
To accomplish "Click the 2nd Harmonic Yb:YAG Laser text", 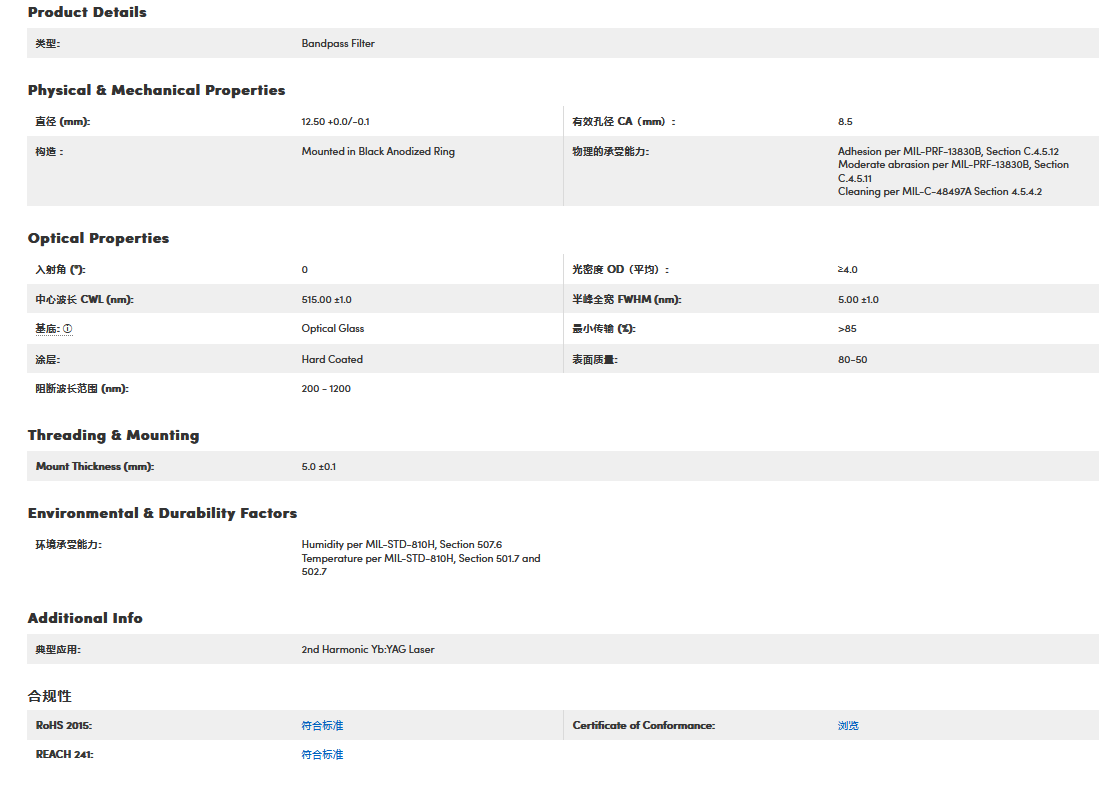I will [368, 650].
